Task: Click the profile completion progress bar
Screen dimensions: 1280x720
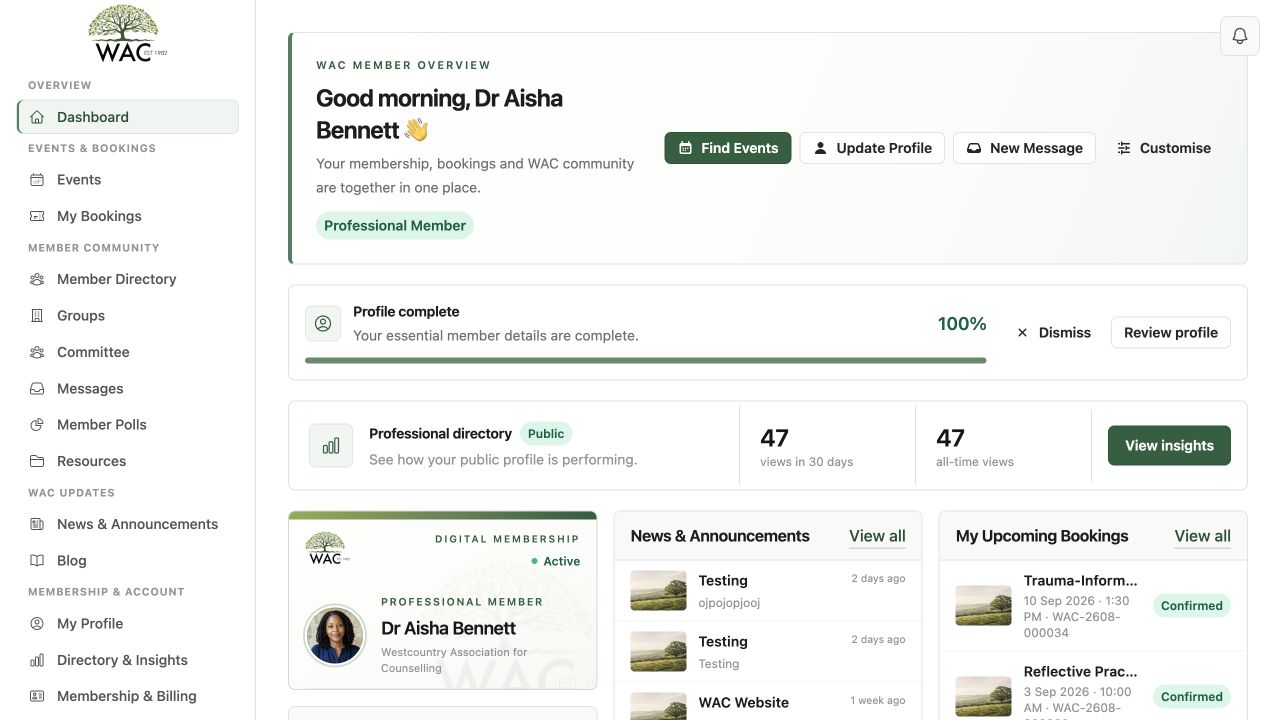Action: tap(645, 361)
